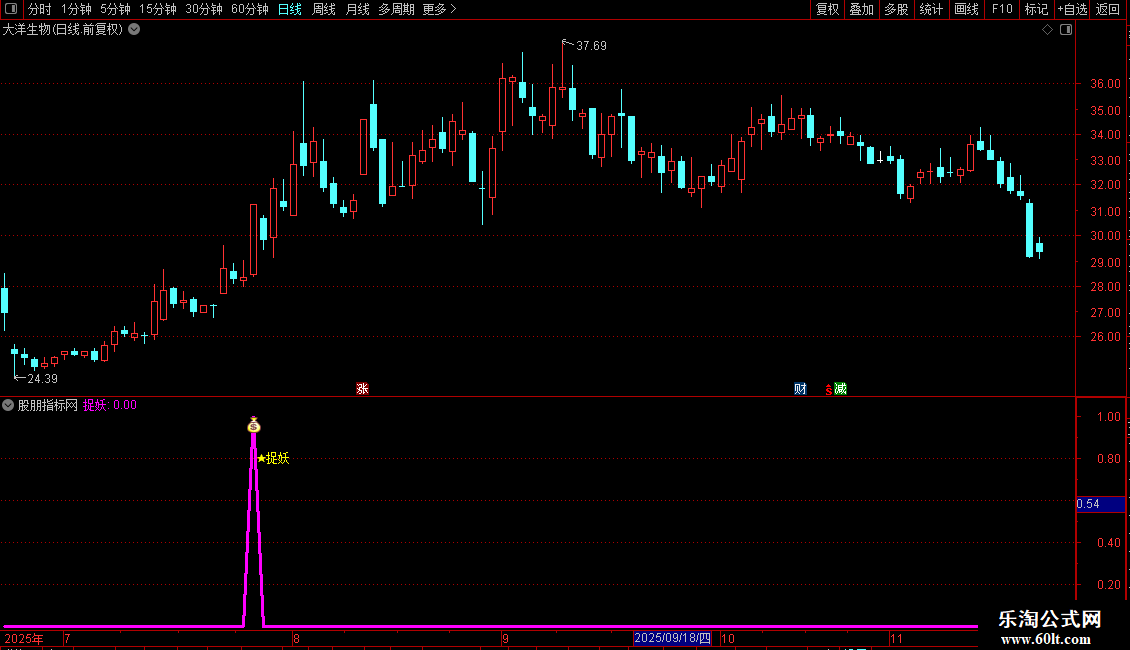Screen dimensions: 1130x650
Task: Click the 股朋指标网 indicator name
Action: [x=48, y=405]
